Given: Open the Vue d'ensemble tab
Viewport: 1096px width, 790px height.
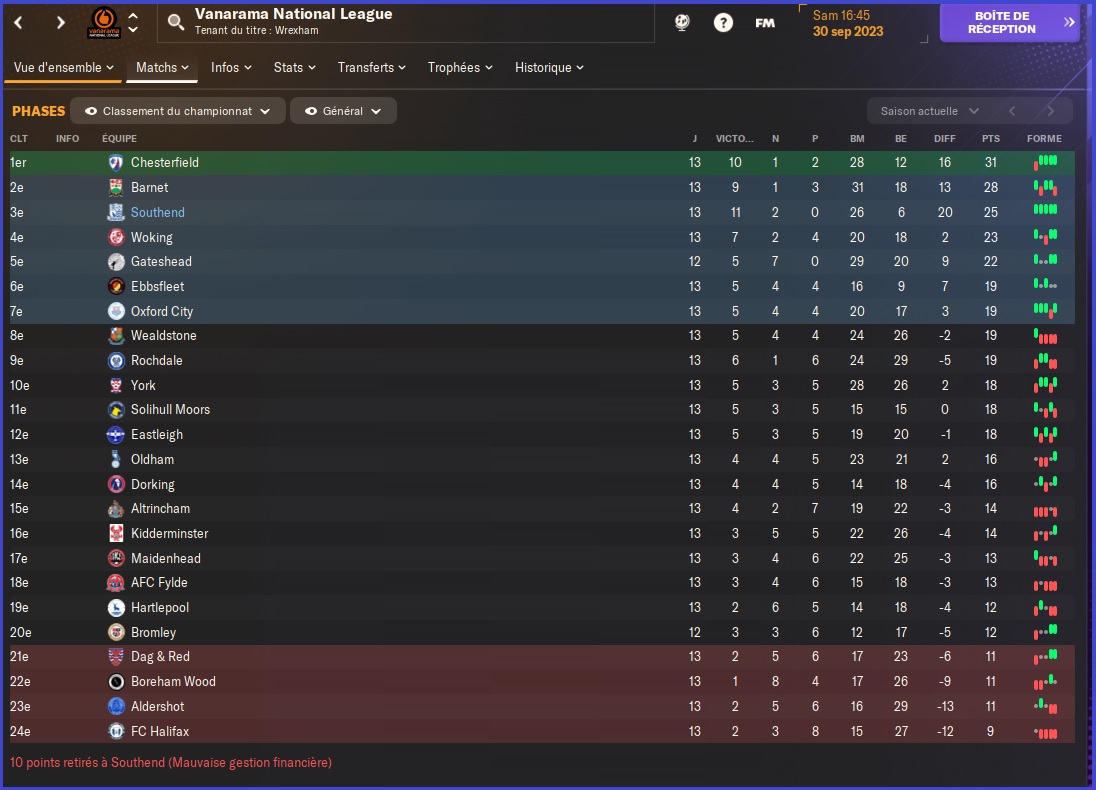Looking at the screenshot, I should pos(64,68).
